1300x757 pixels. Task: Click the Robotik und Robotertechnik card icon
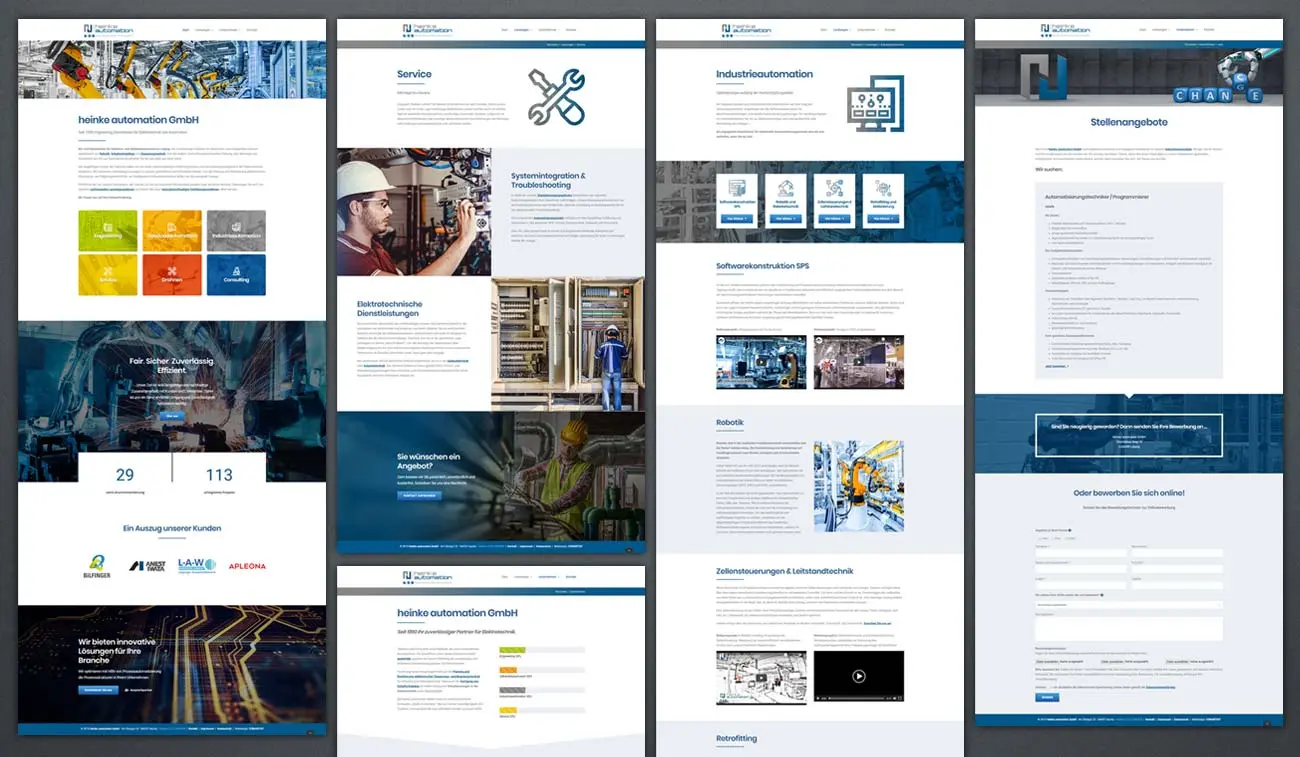[x=786, y=188]
